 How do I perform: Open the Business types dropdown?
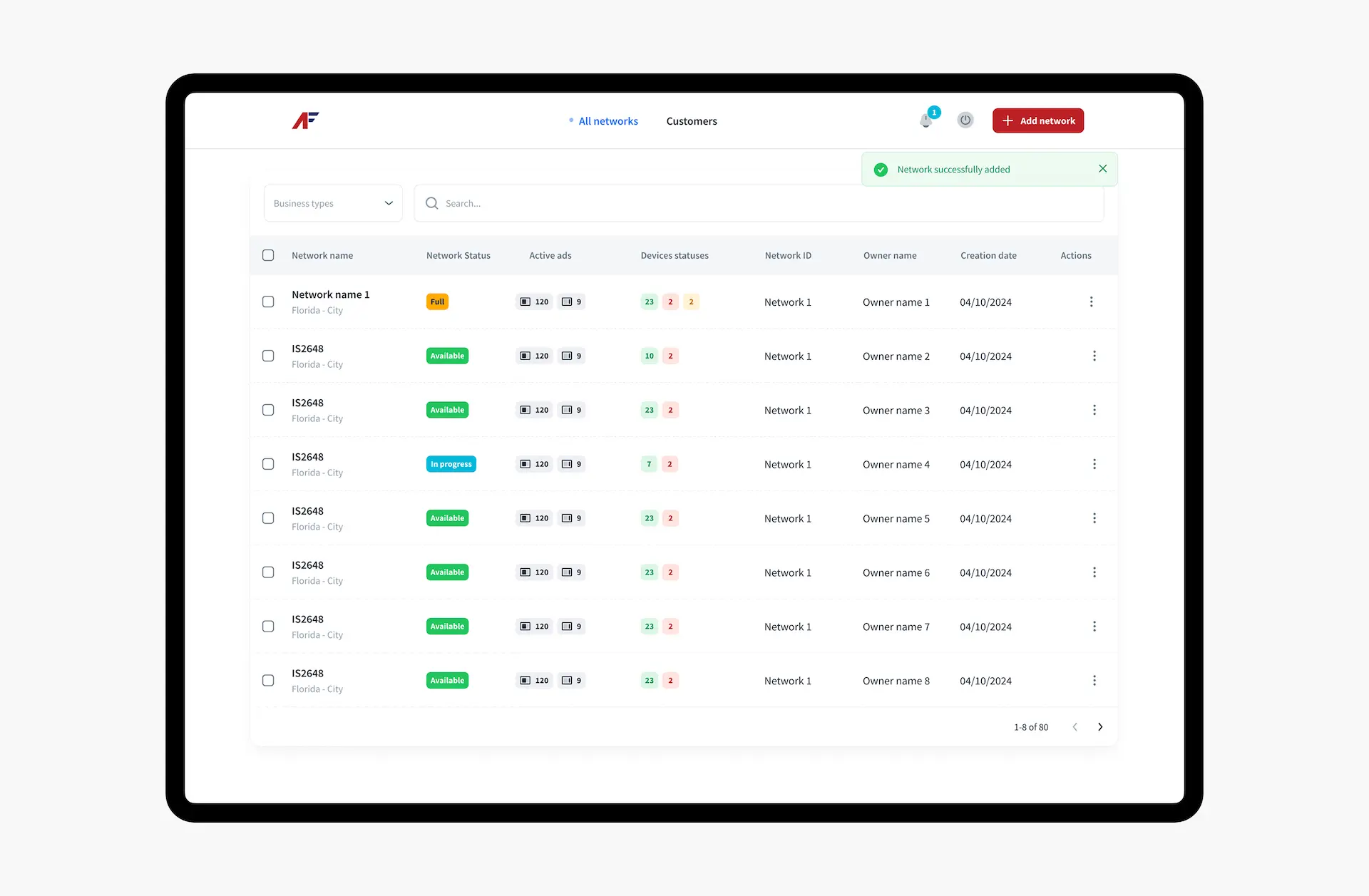click(332, 203)
